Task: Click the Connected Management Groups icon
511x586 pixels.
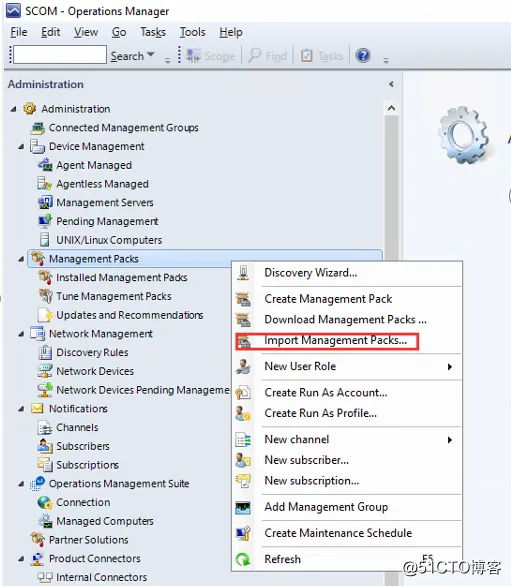Action: coord(37,128)
